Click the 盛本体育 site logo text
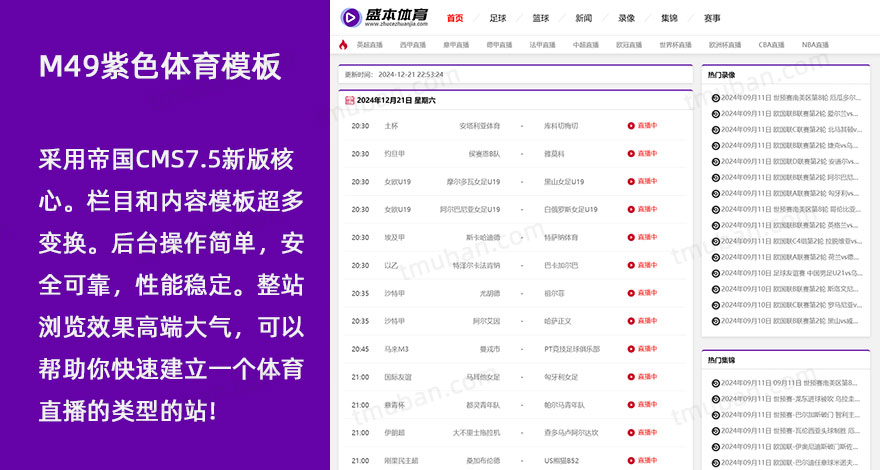 pos(396,17)
